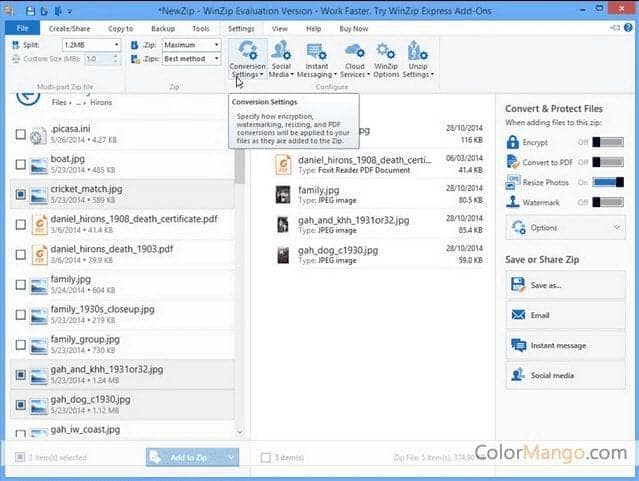Open the File tab
The image size is (639, 481).
tap(22, 28)
